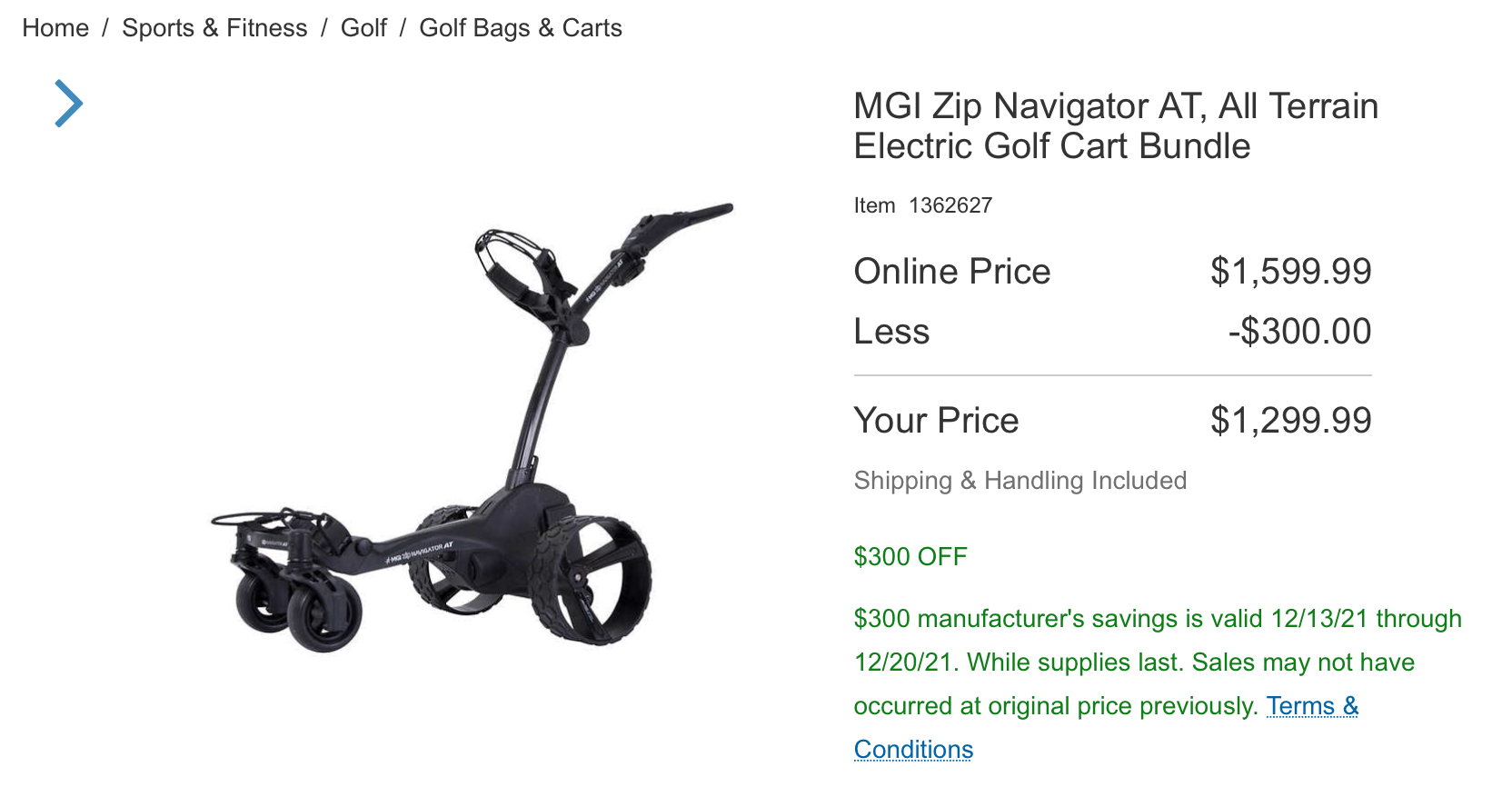Select Your Price $1,299.99
The image size is (1512, 787).
(1289, 420)
